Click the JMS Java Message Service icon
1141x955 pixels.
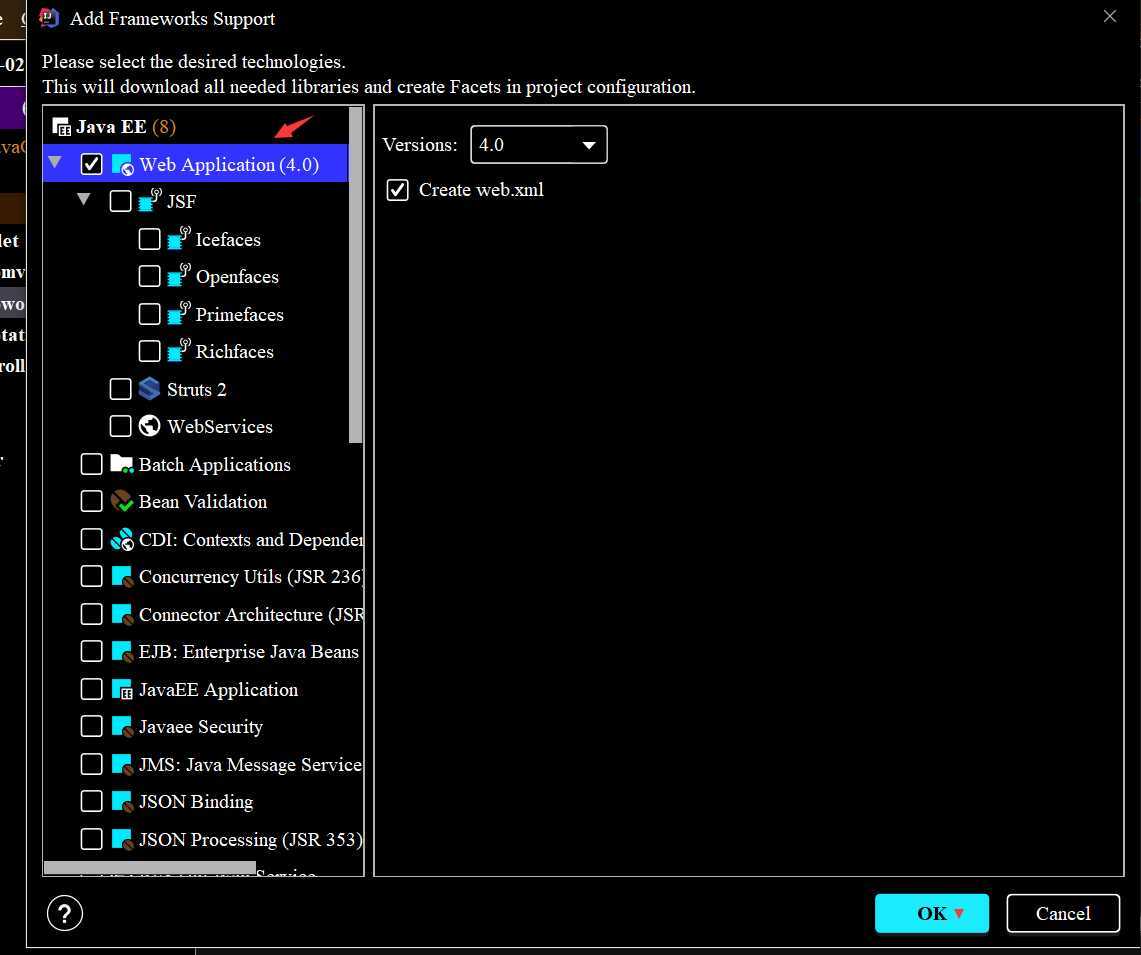pyautogui.click(x=122, y=764)
